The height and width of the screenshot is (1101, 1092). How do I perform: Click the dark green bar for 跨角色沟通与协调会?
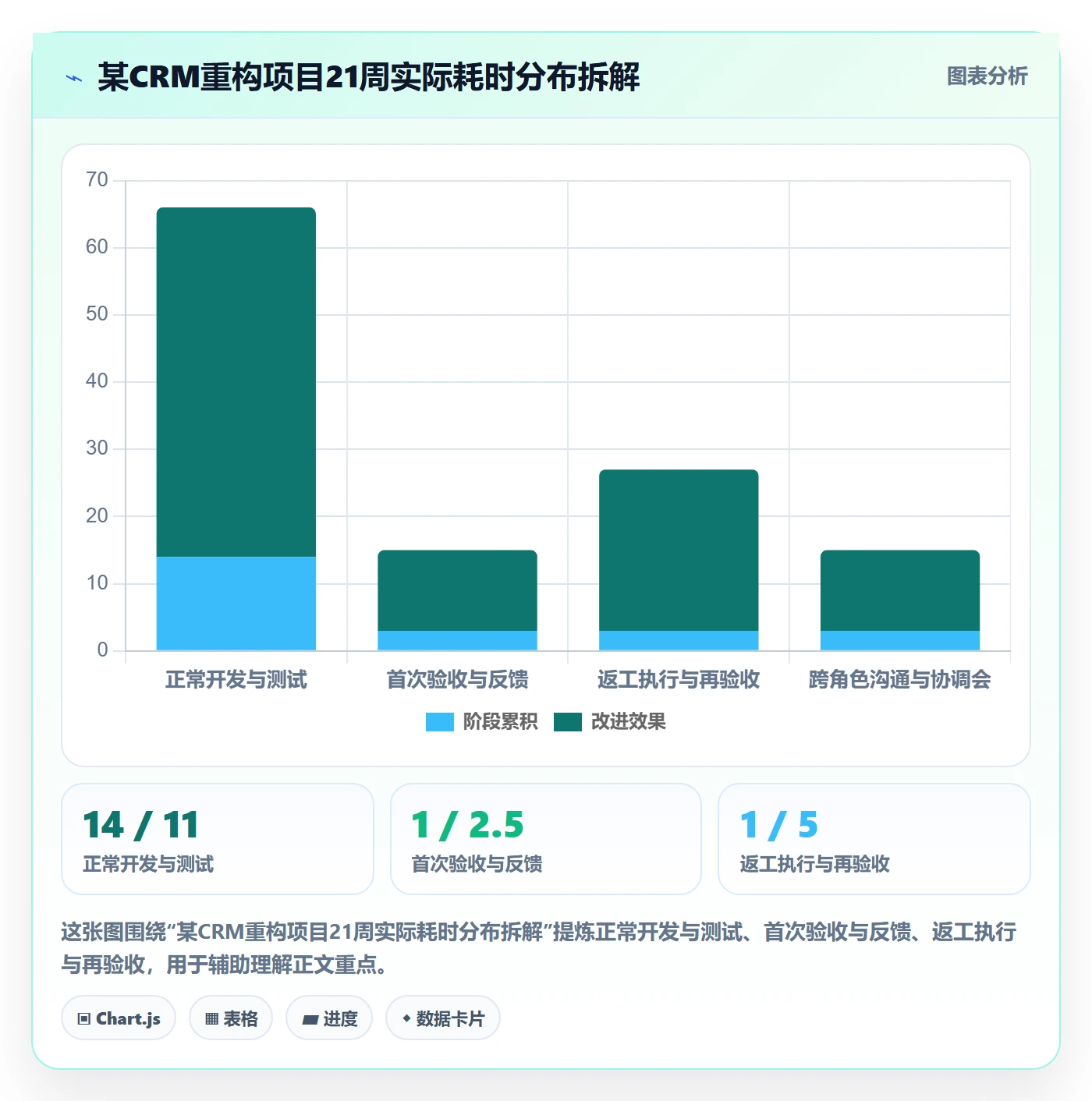(x=900, y=590)
